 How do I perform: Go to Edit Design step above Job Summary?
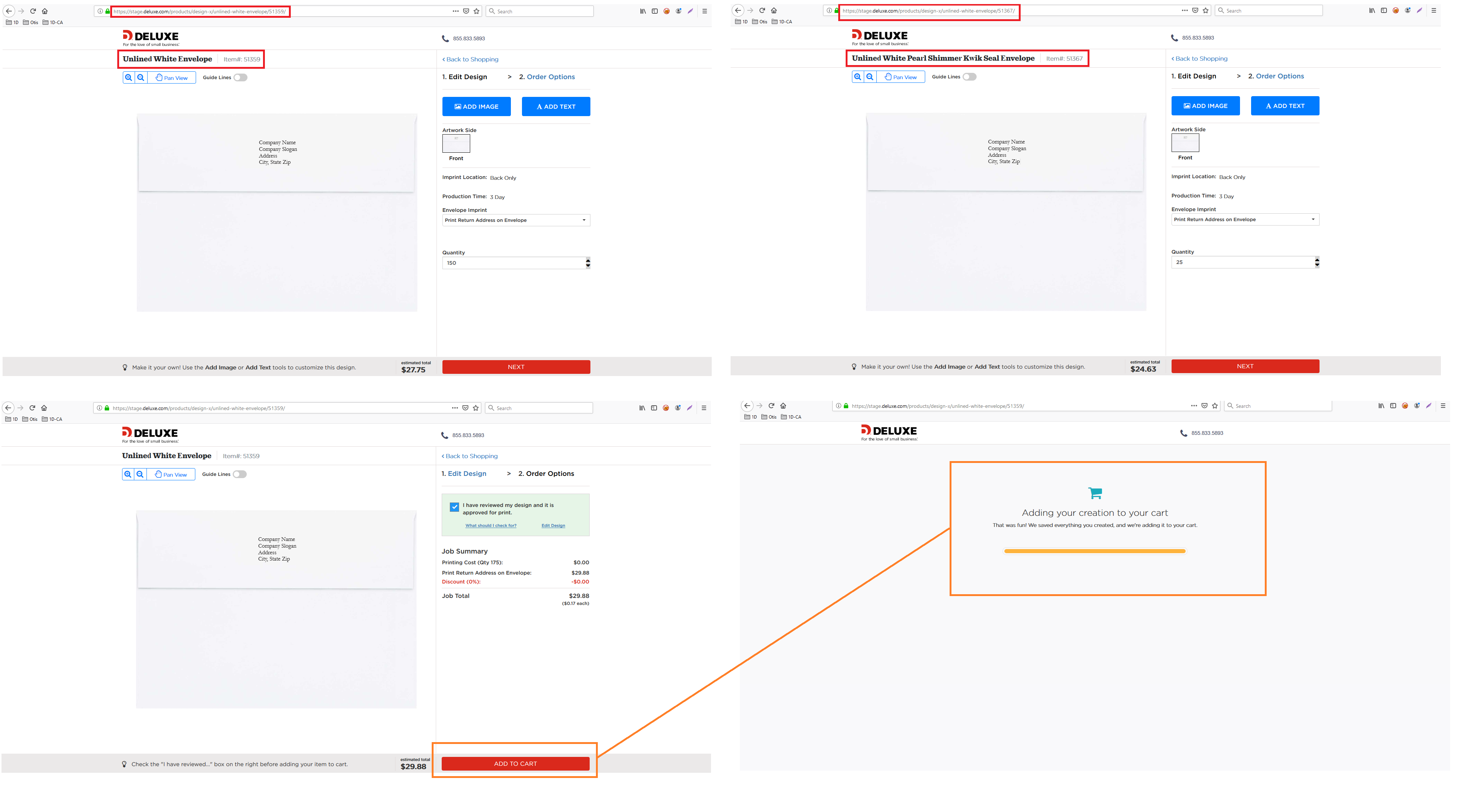(x=467, y=473)
